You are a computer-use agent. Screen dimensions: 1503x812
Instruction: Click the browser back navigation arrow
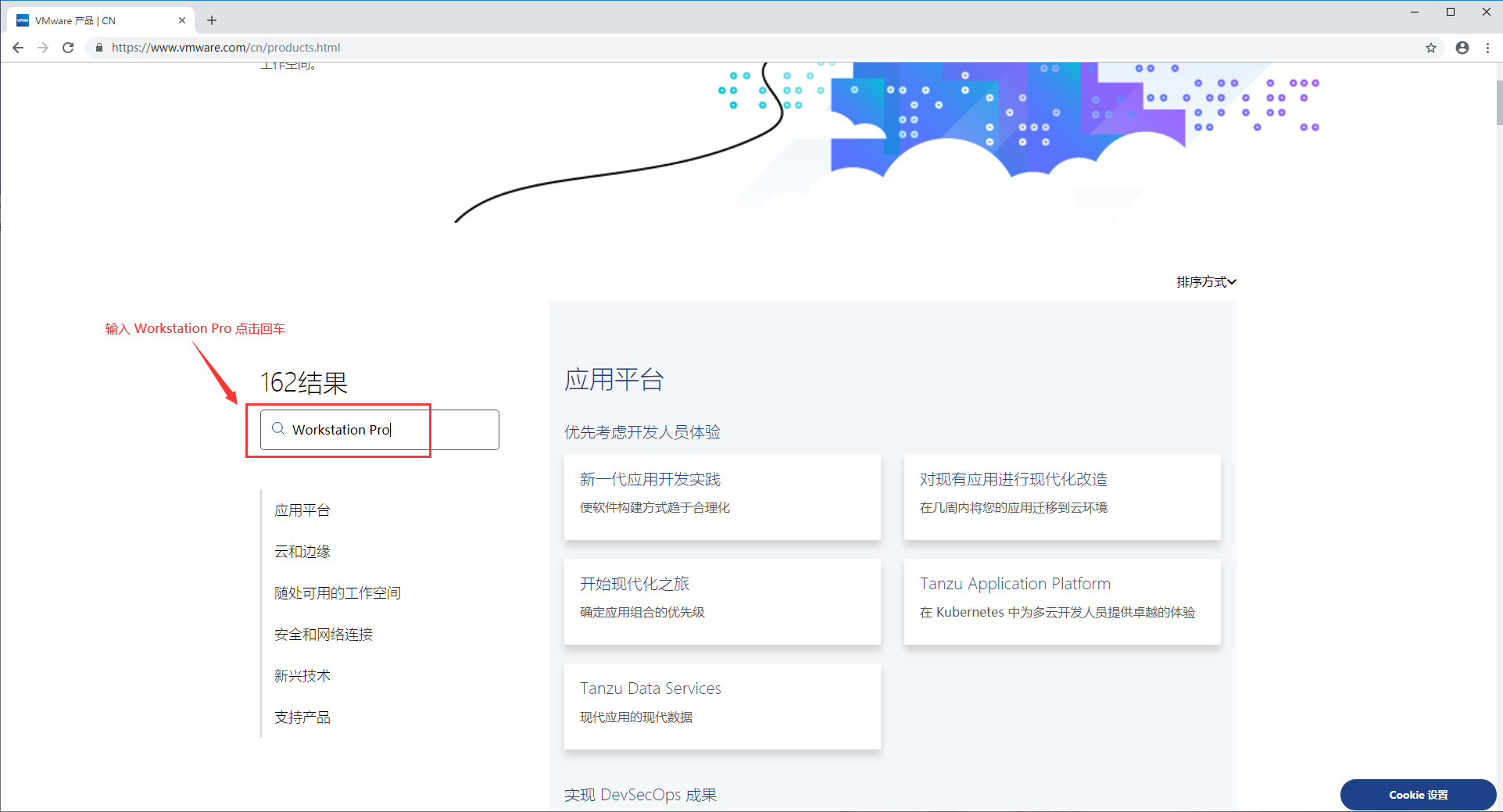[17, 48]
